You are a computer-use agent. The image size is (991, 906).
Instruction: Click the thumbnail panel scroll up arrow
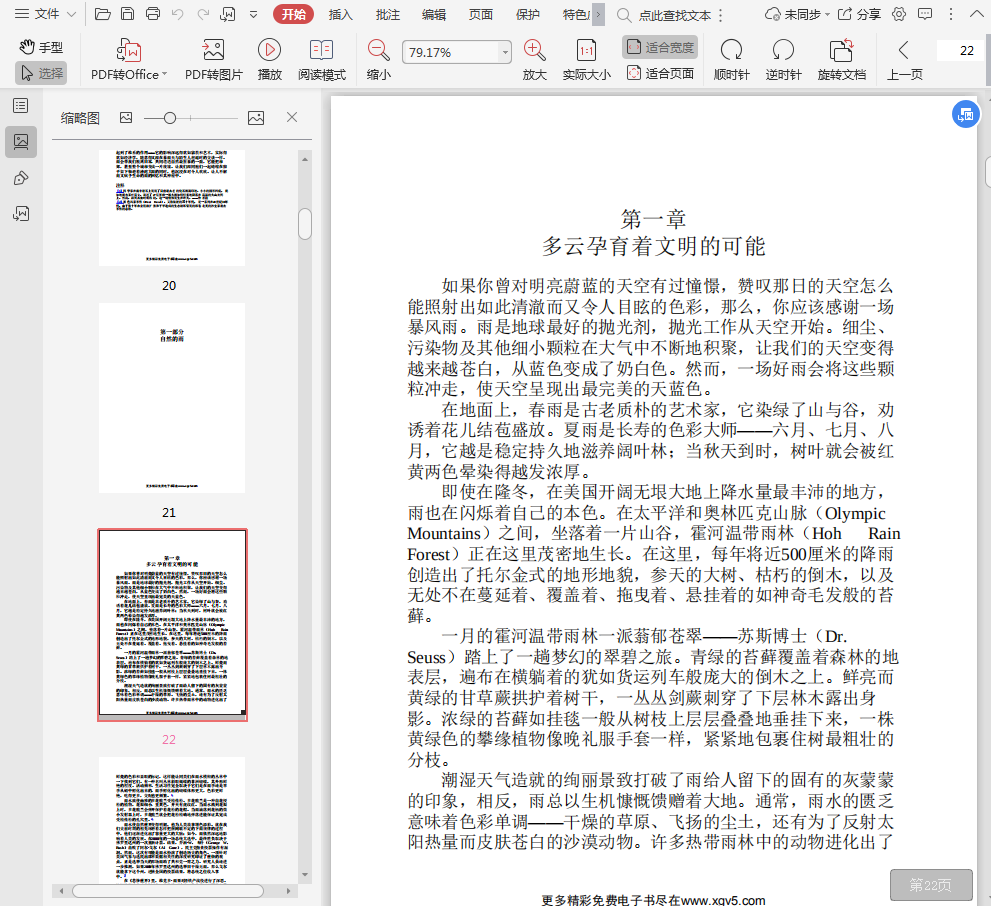pos(305,159)
